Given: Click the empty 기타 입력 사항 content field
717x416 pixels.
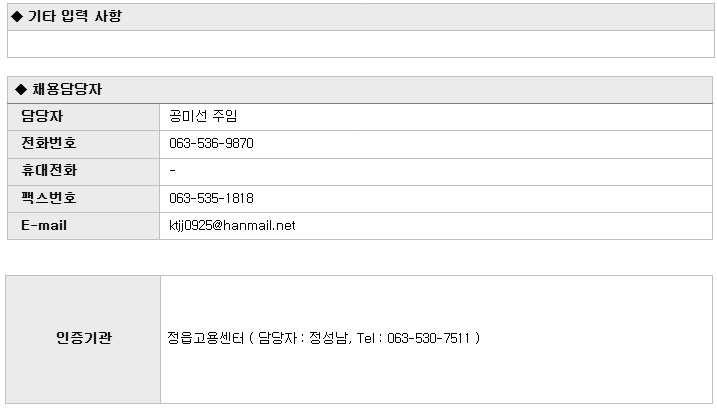Looking at the screenshot, I should tap(361, 44).
